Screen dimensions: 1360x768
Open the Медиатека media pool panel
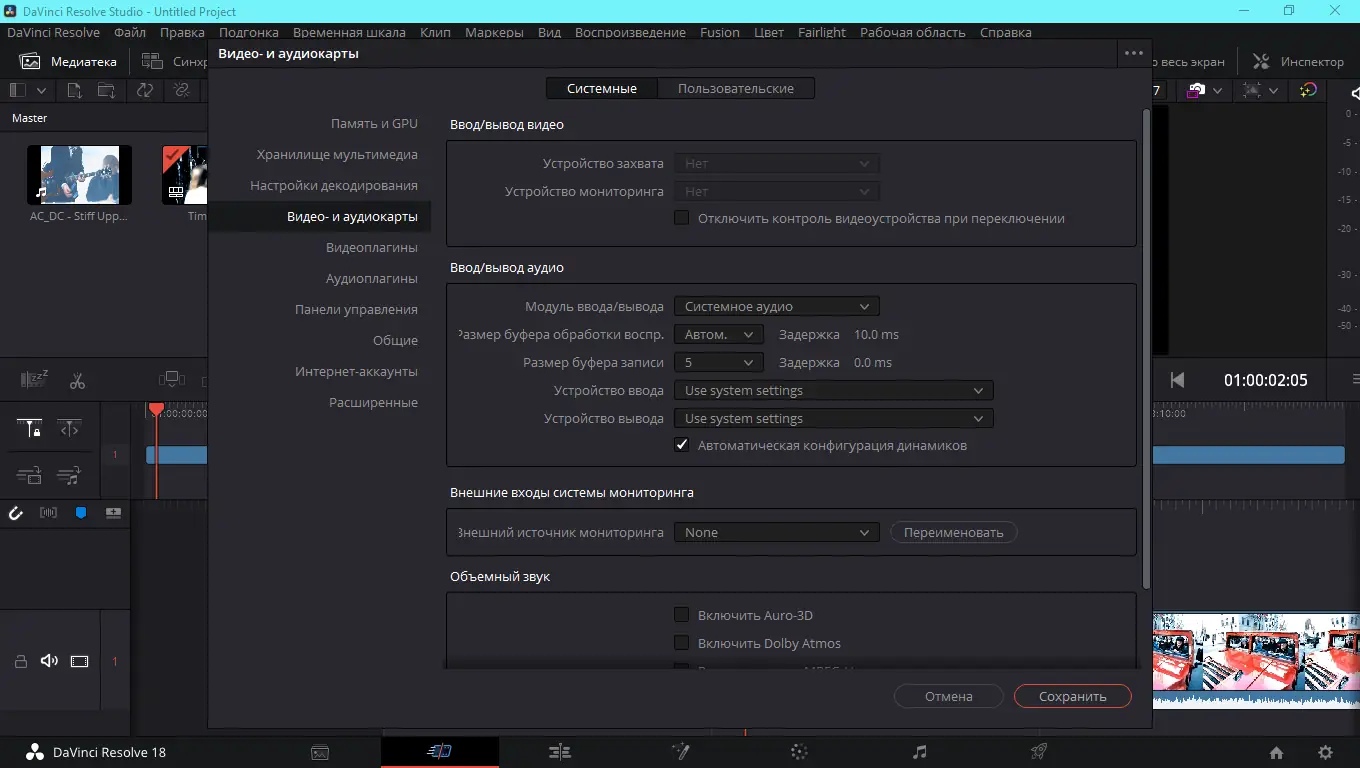click(68, 61)
